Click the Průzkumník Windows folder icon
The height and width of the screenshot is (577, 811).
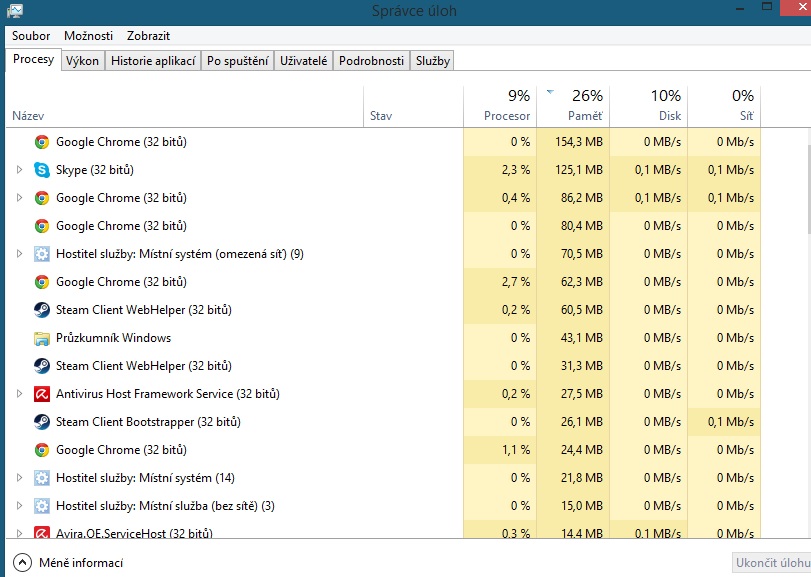point(42,338)
